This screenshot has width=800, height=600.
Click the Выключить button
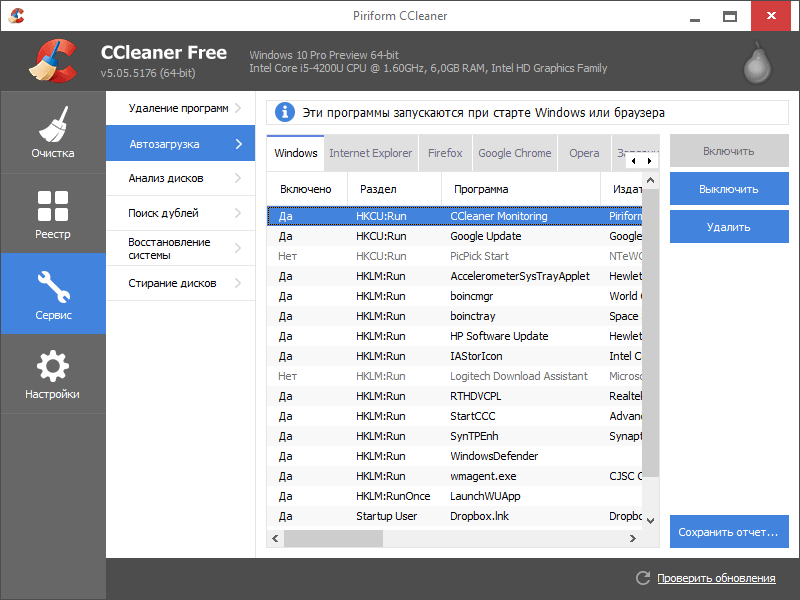(729, 189)
